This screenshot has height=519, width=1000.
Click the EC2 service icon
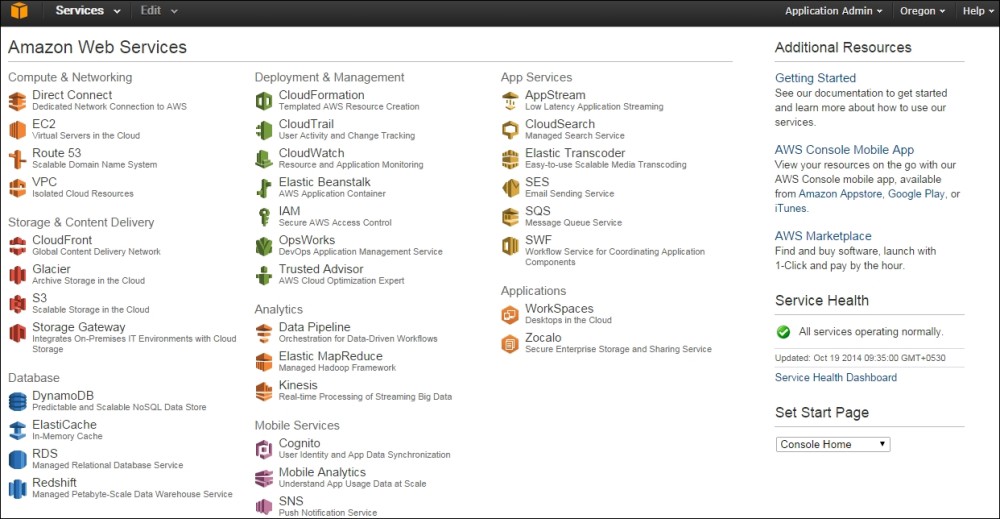17,129
